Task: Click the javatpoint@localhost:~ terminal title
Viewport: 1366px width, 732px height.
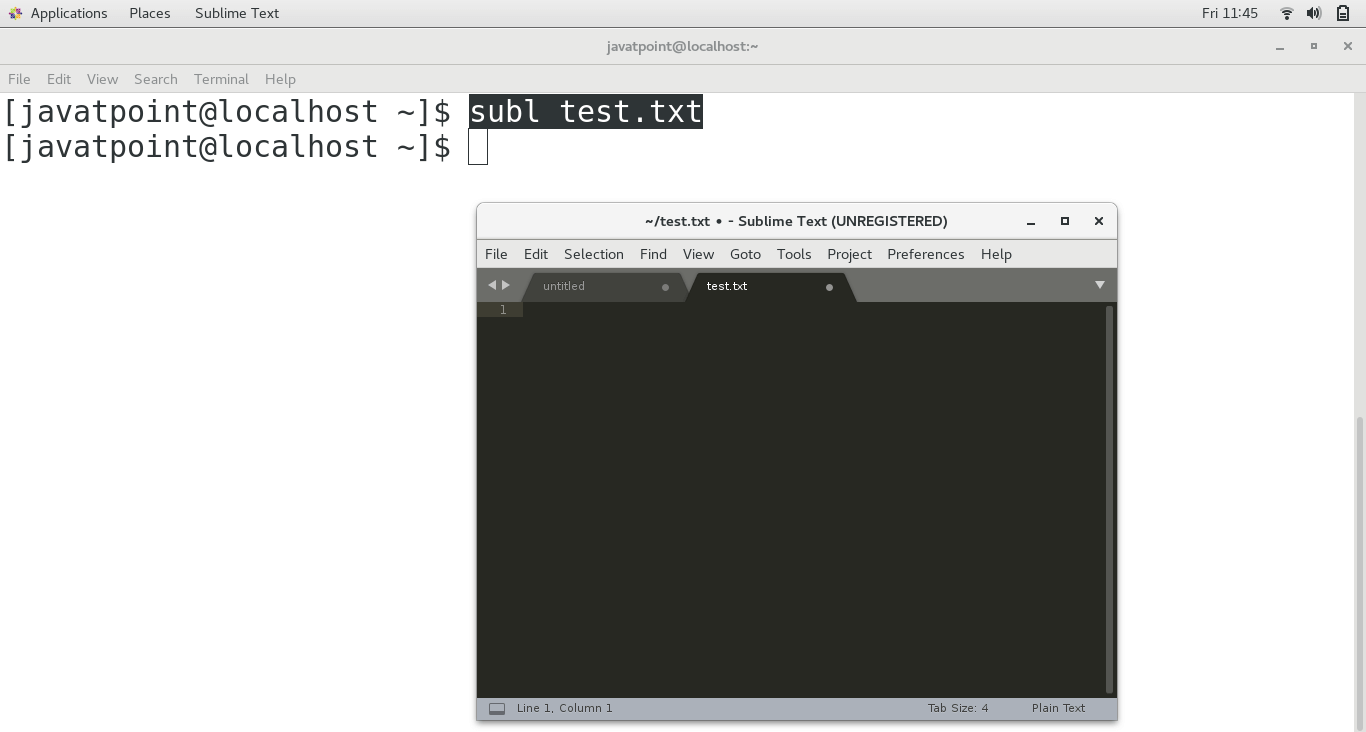Action: tap(683, 46)
